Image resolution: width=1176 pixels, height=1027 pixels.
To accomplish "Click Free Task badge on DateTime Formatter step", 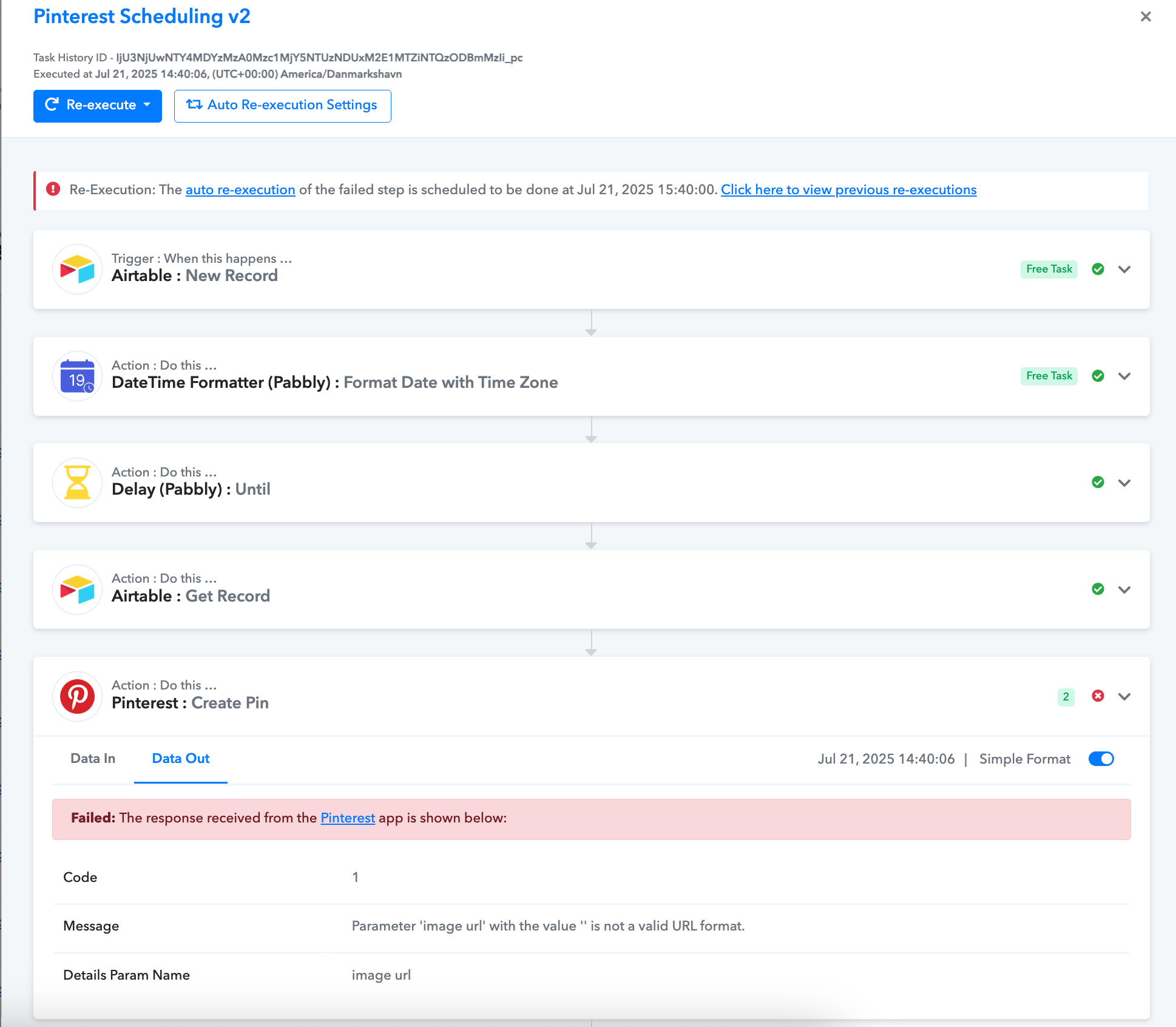I will pyautogui.click(x=1049, y=376).
